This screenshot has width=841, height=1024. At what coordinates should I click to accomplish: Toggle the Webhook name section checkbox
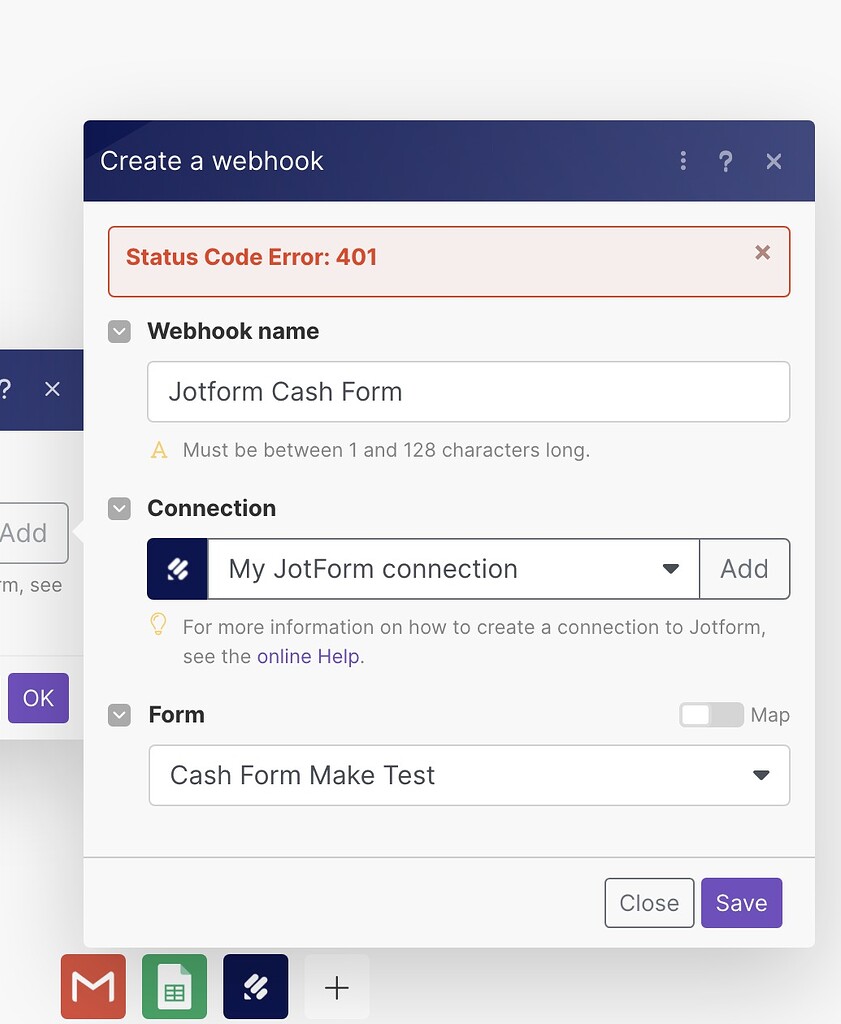click(x=119, y=331)
